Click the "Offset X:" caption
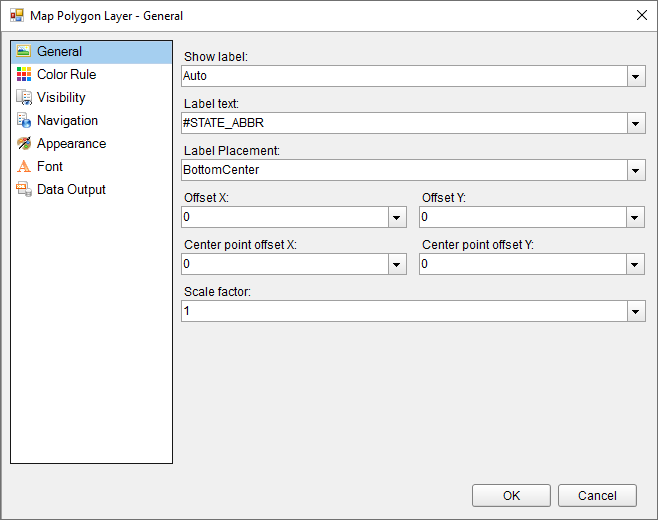 point(206,198)
